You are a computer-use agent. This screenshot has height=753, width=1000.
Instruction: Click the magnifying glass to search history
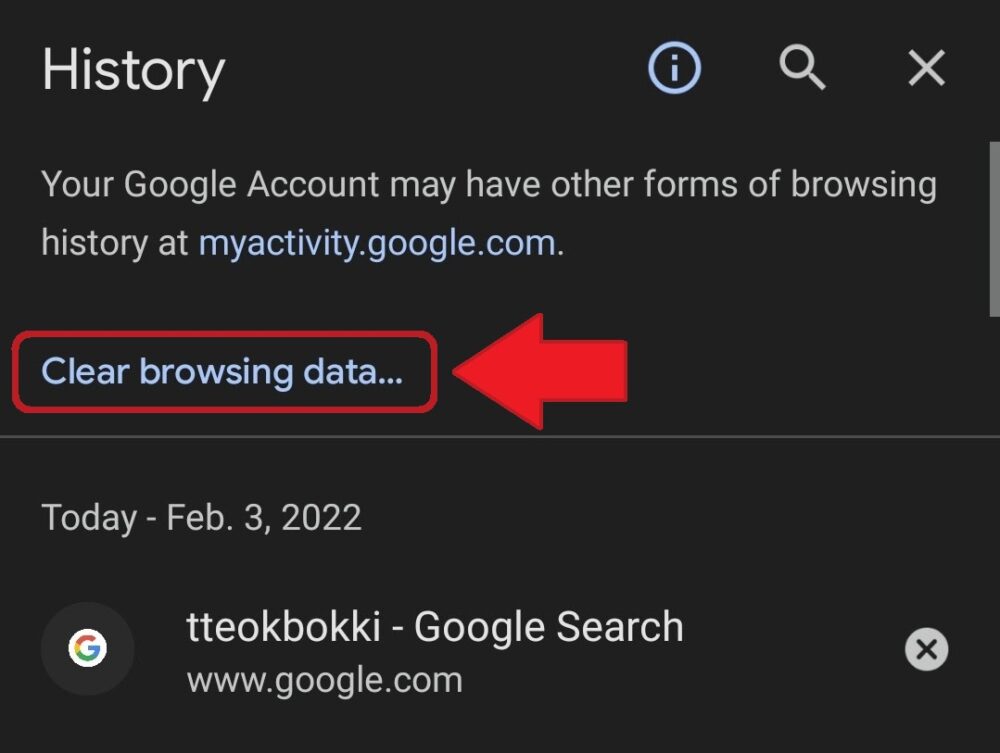pyautogui.click(x=802, y=68)
